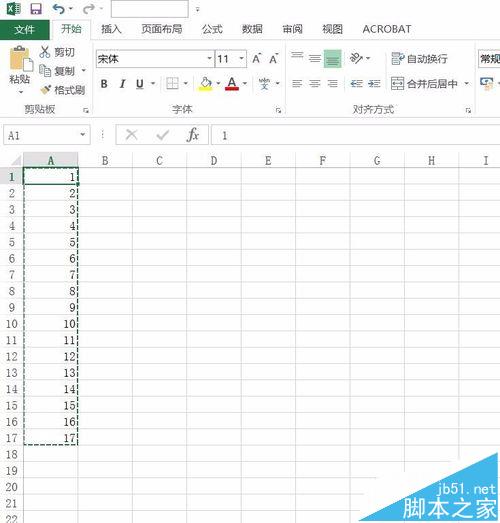The width and height of the screenshot is (500, 523).
Task: Click the formula bar input
Action: 356,135
